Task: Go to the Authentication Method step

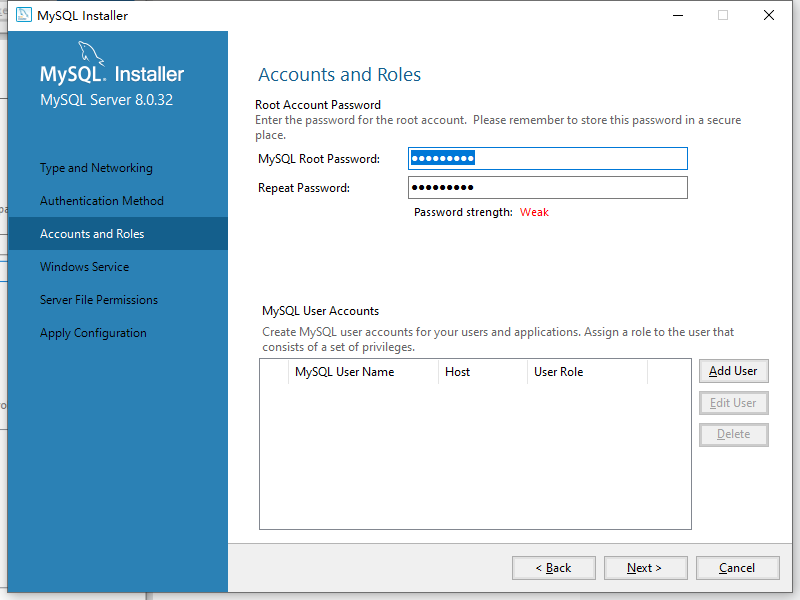Action: 102,201
